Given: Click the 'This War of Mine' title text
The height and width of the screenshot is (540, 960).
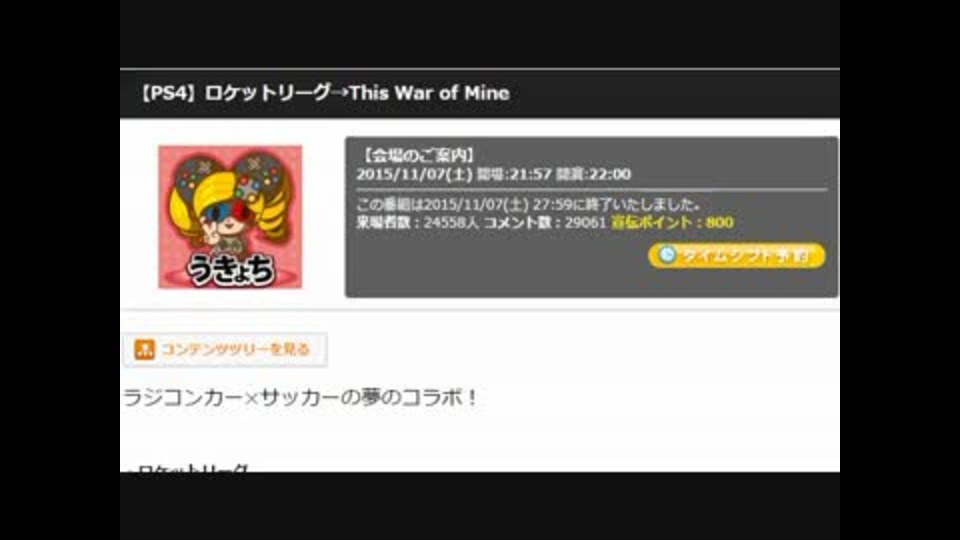Looking at the screenshot, I should point(429,93).
